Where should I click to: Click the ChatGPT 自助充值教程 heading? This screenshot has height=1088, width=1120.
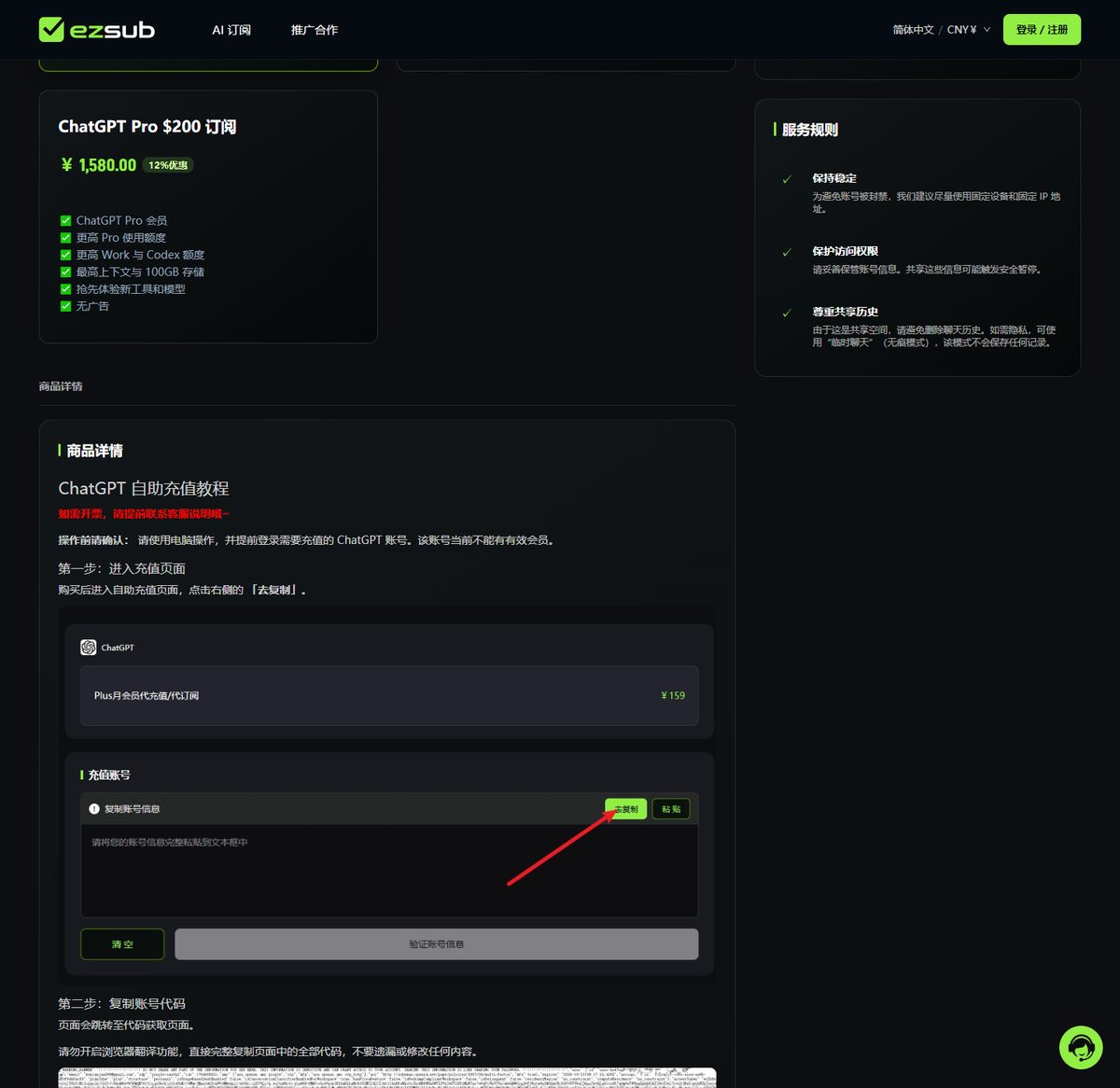click(x=144, y=488)
